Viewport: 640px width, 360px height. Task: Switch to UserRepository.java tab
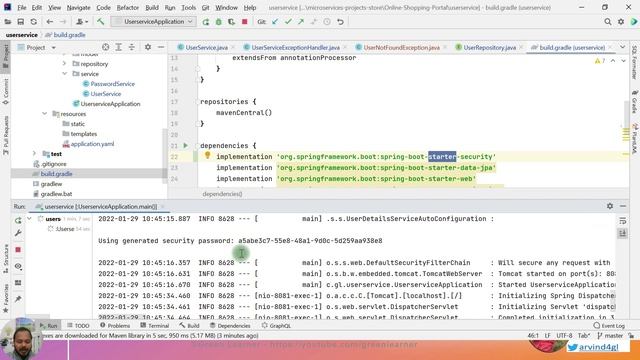tap(489, 48)
